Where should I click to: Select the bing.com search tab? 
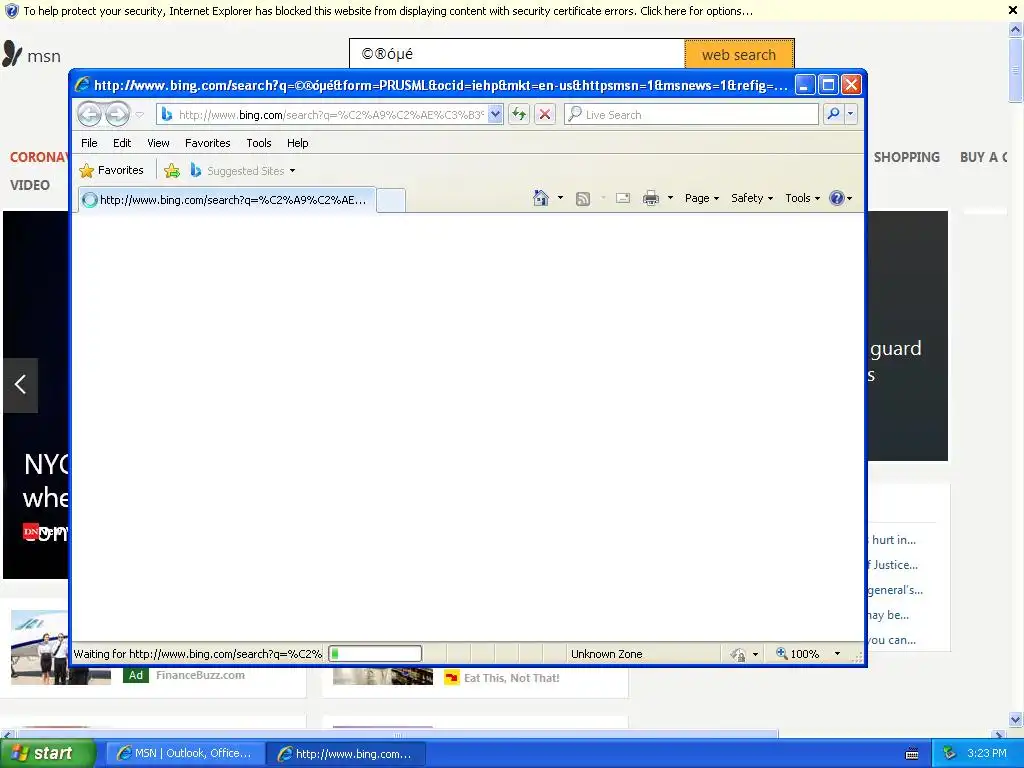coord(227,200)
